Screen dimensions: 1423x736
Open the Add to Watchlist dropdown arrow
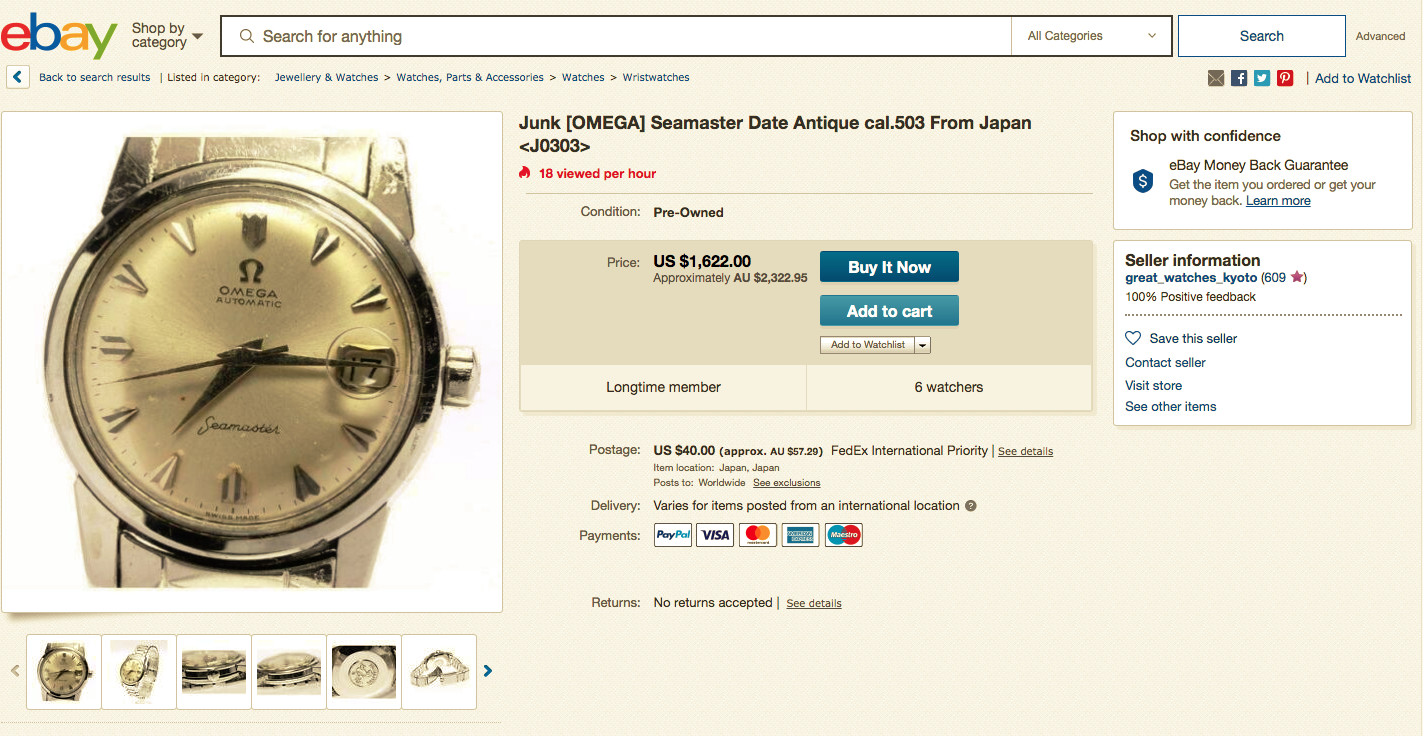922,345
